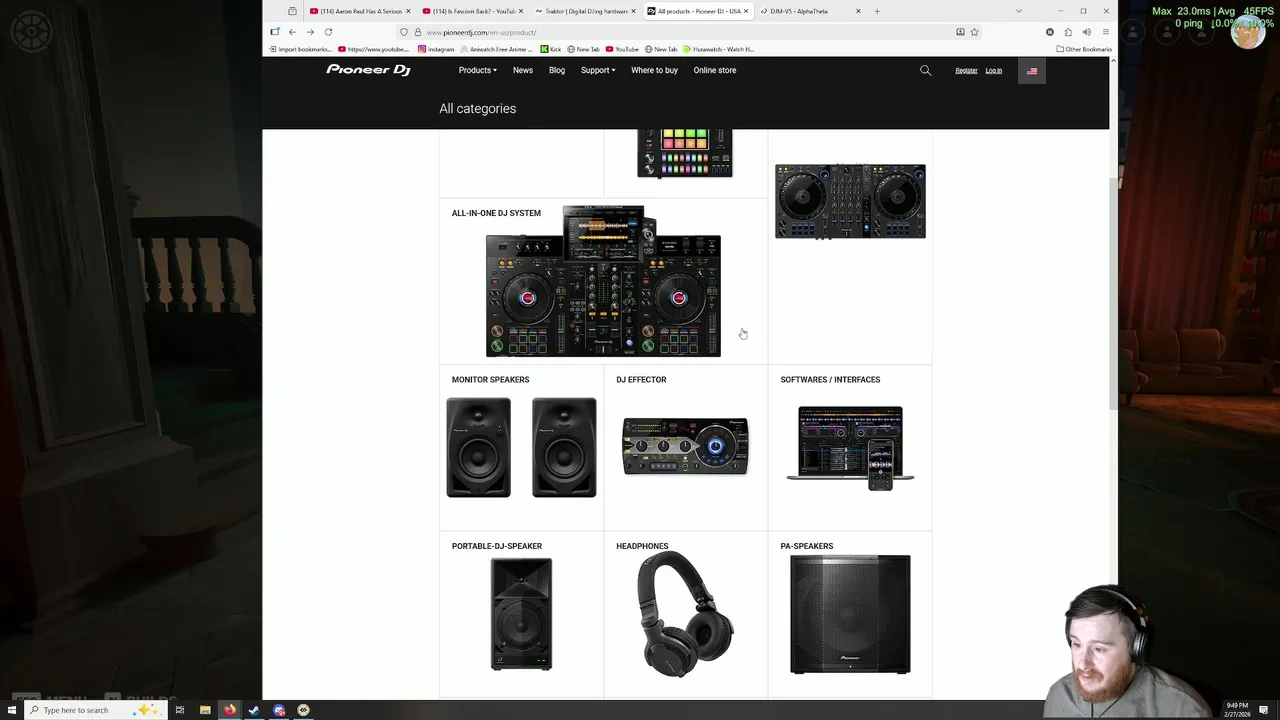This screenshot has width=1280, height=720.
Task: Reload the page with the refresh icon
Action: coord(328,32)
